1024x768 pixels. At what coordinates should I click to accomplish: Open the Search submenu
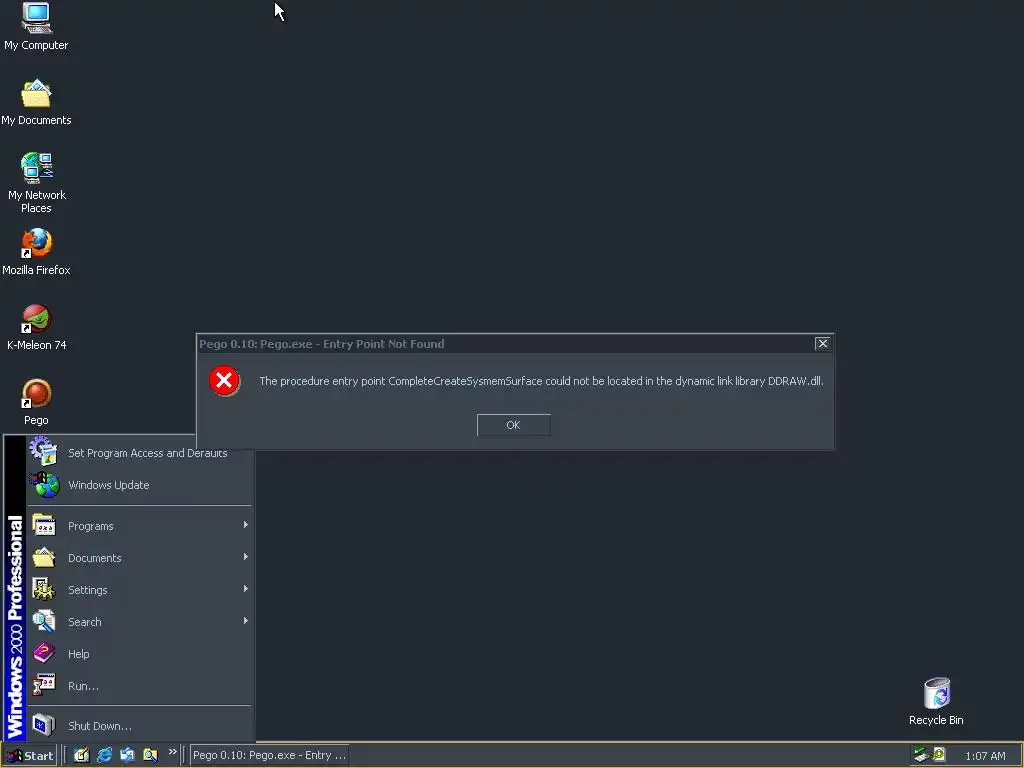(138, 622)
